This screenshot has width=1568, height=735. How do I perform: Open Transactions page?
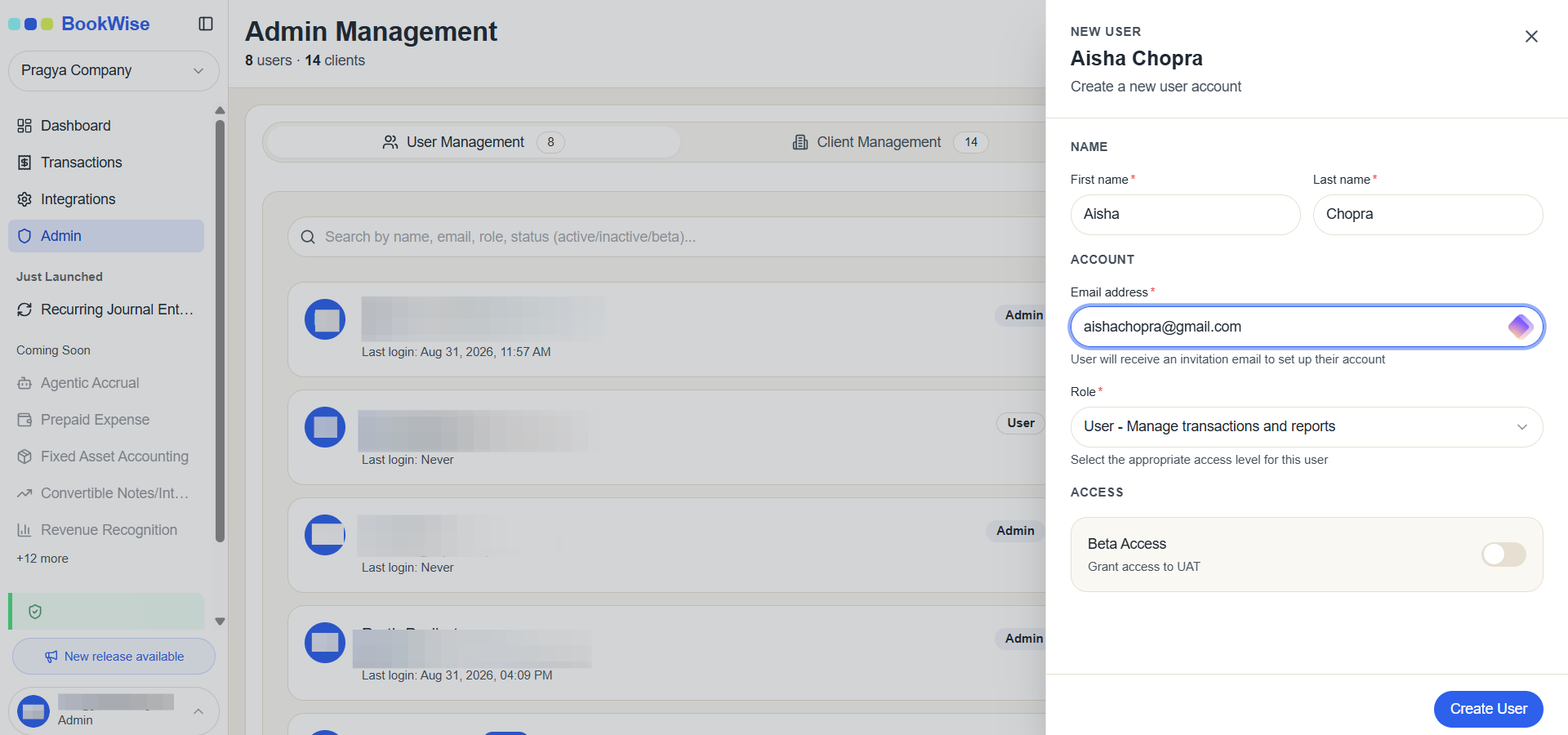point(106,163)
